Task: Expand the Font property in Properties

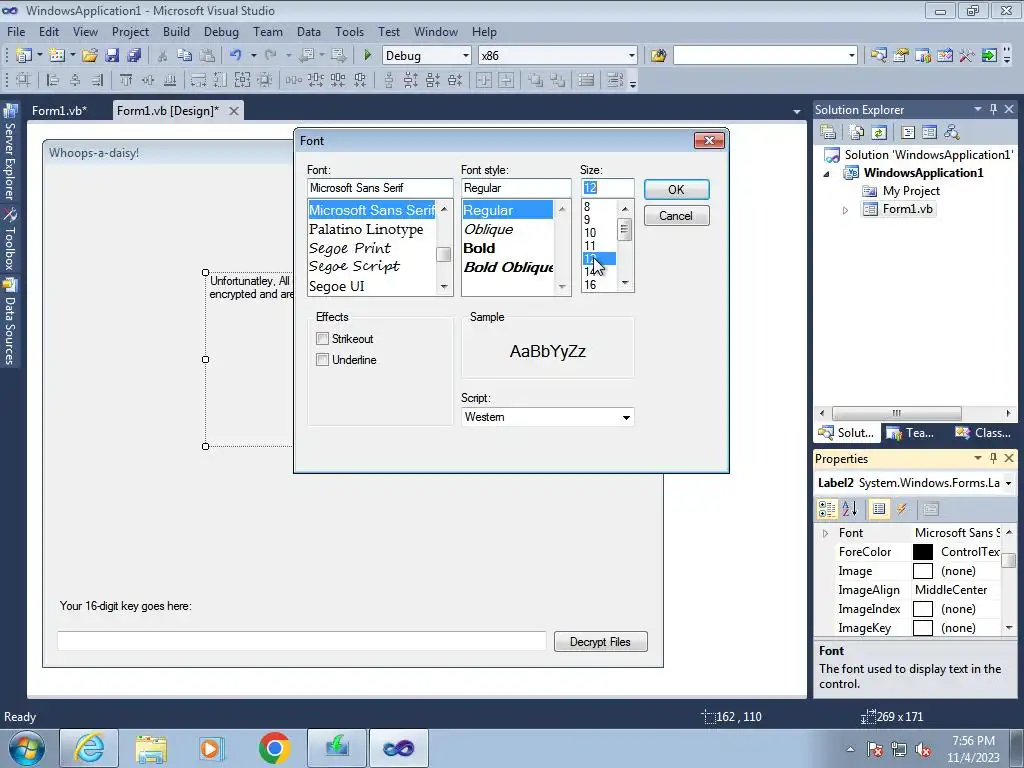Action: tap(825, 533)
